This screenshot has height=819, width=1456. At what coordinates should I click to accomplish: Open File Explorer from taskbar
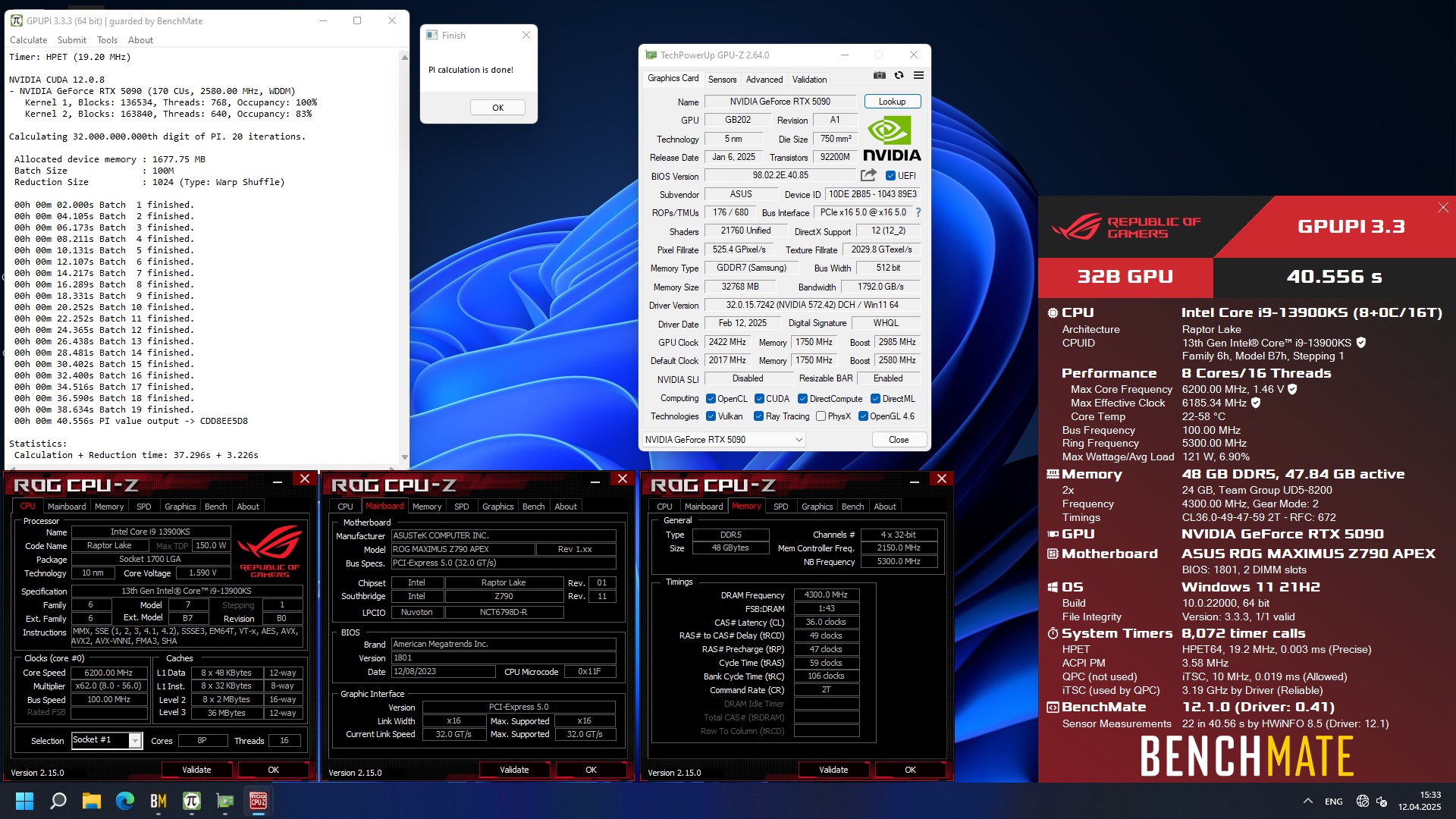coord(92,801)
